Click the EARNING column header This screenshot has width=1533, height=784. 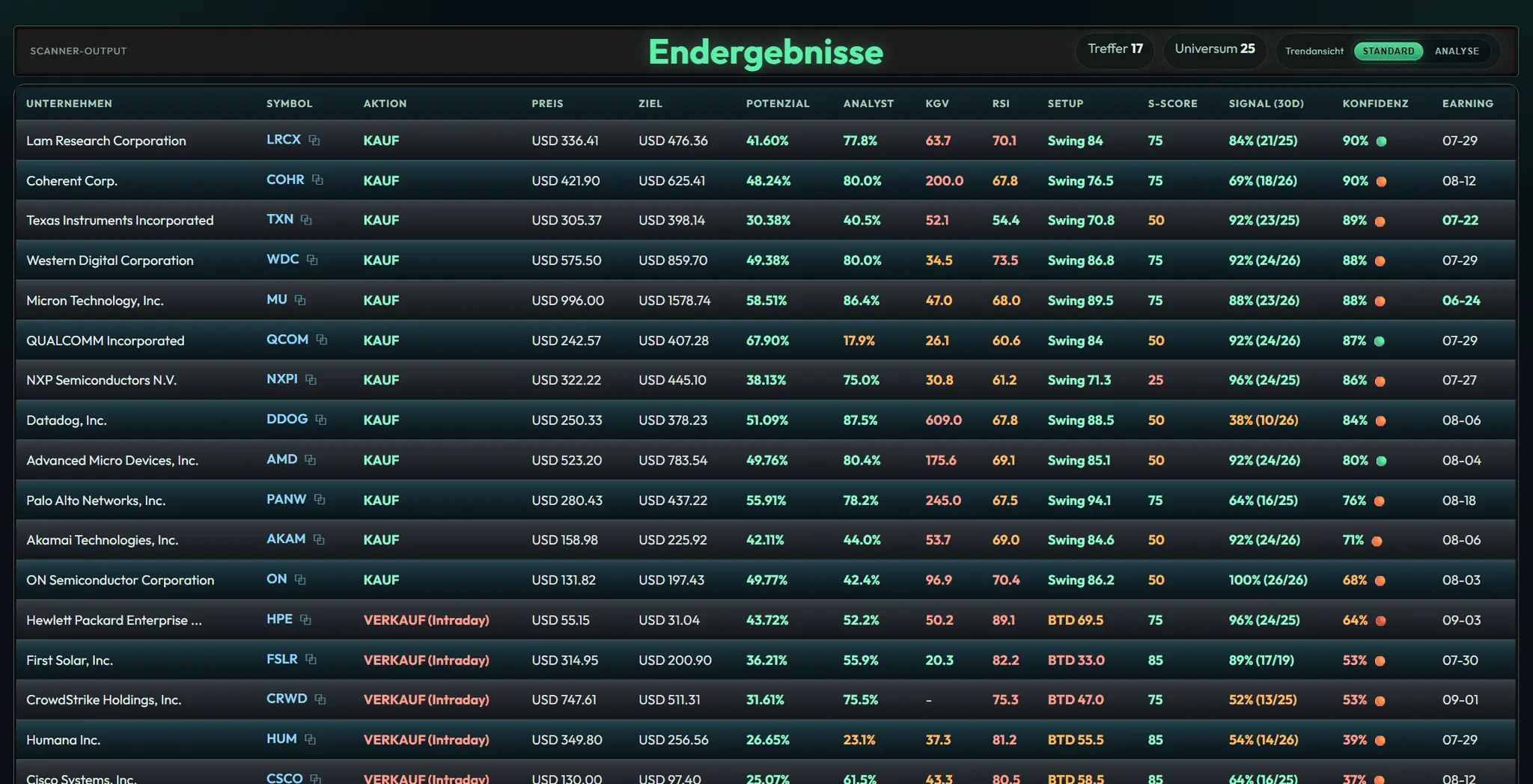click(1467, 103)
